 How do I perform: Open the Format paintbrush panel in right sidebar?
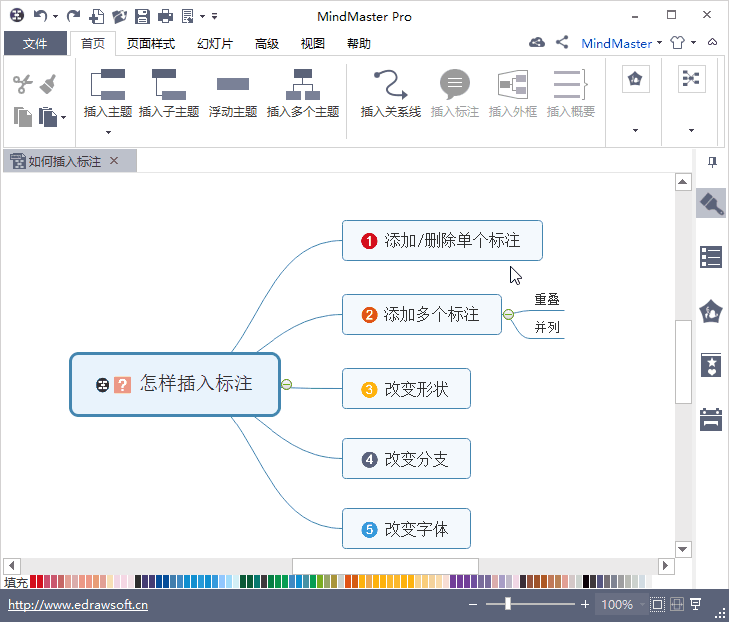point(711,203)
